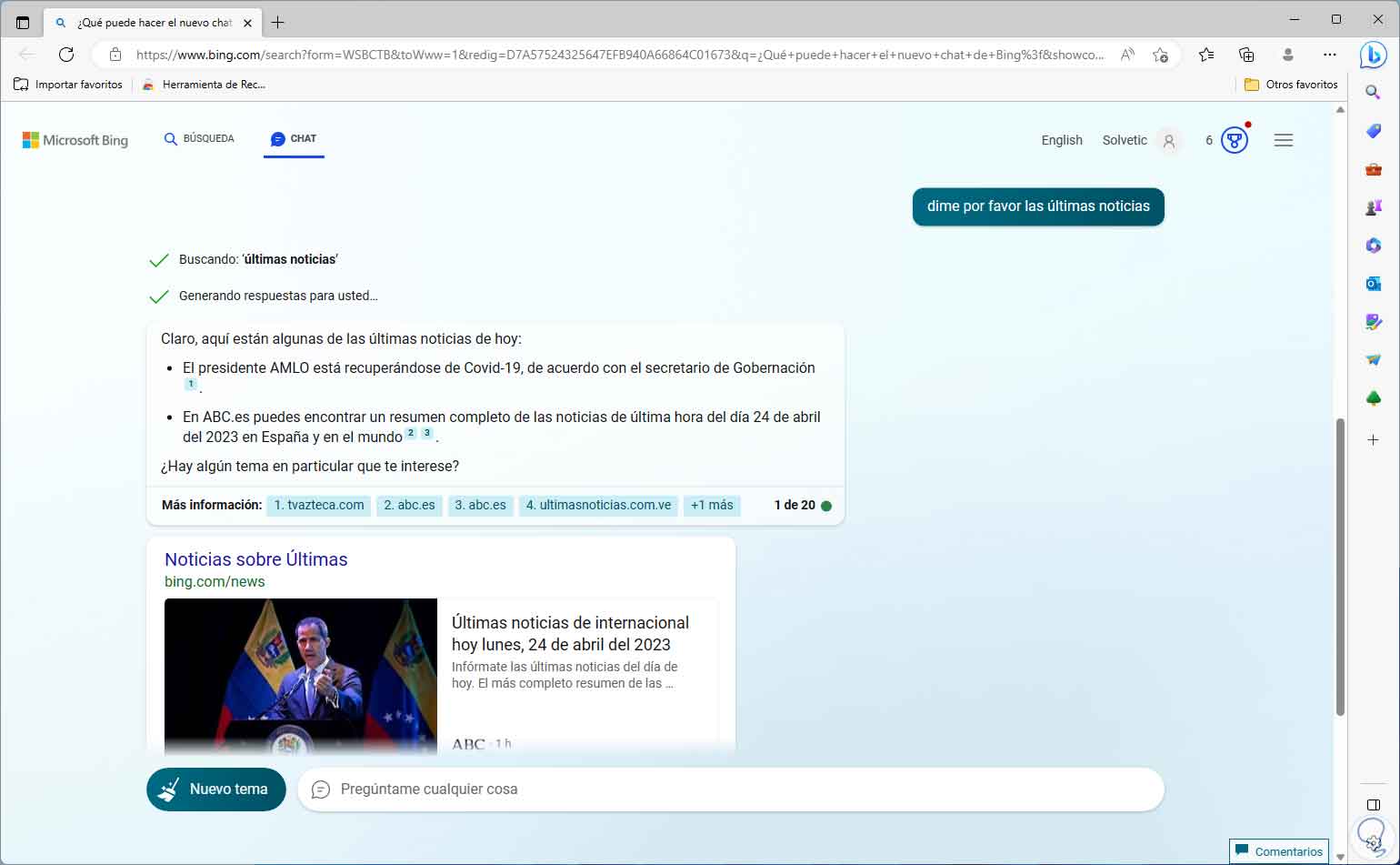Click the Nuevo tema button
The height and width of the screenshot is (865, 1400).
pyautogui.click(x=216, y=789)
